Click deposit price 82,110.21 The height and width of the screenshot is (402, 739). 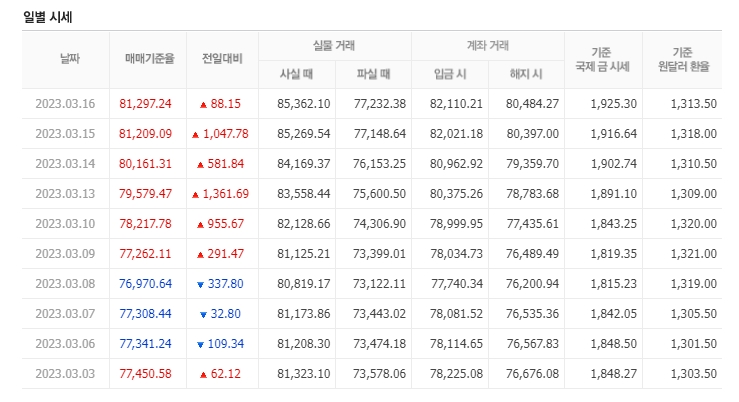456,104
